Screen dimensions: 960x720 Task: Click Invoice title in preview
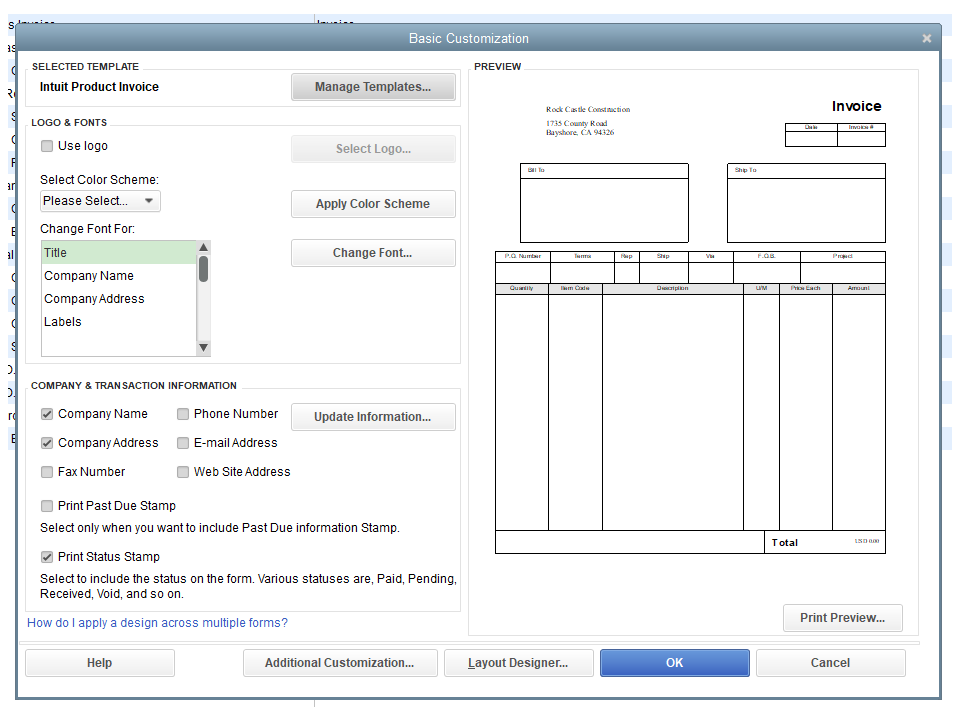tap(856, 107)
